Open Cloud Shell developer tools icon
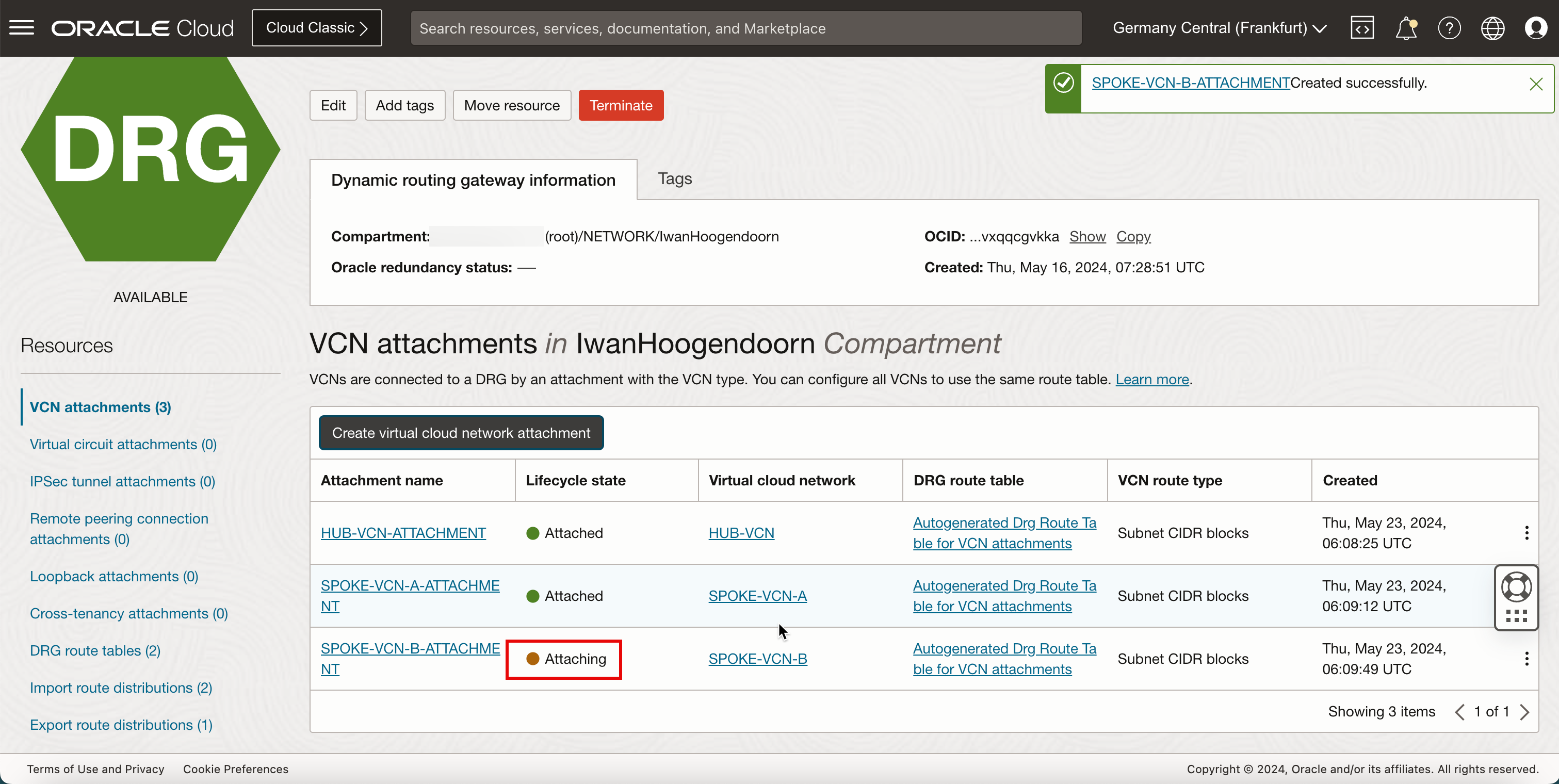 [x=1362, y=28]
